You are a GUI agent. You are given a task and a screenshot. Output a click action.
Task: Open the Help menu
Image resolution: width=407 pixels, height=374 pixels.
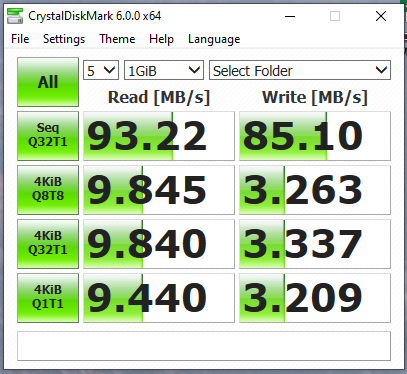coord(161,39)
